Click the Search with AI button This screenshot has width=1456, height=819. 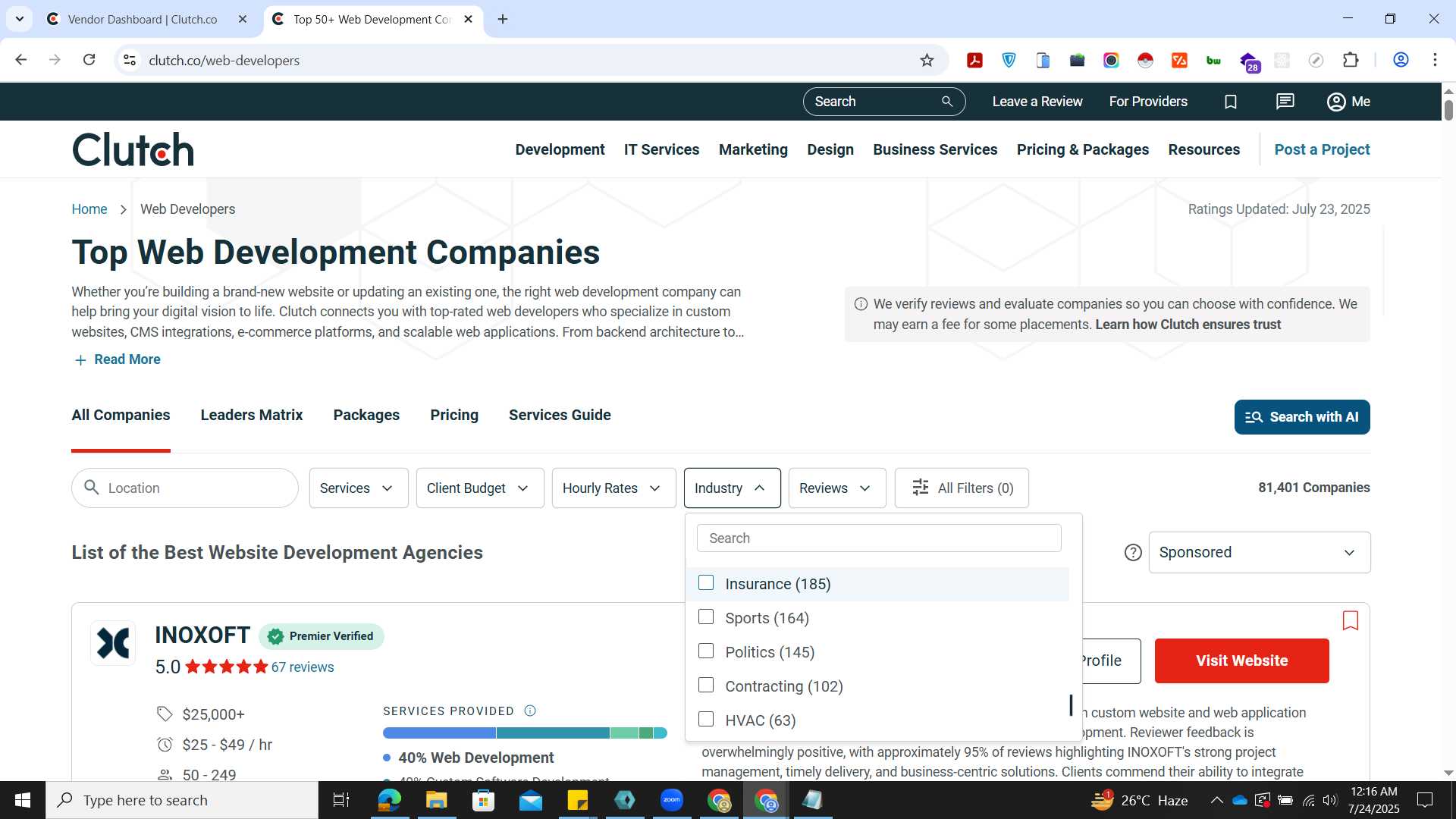(1301, 417)
